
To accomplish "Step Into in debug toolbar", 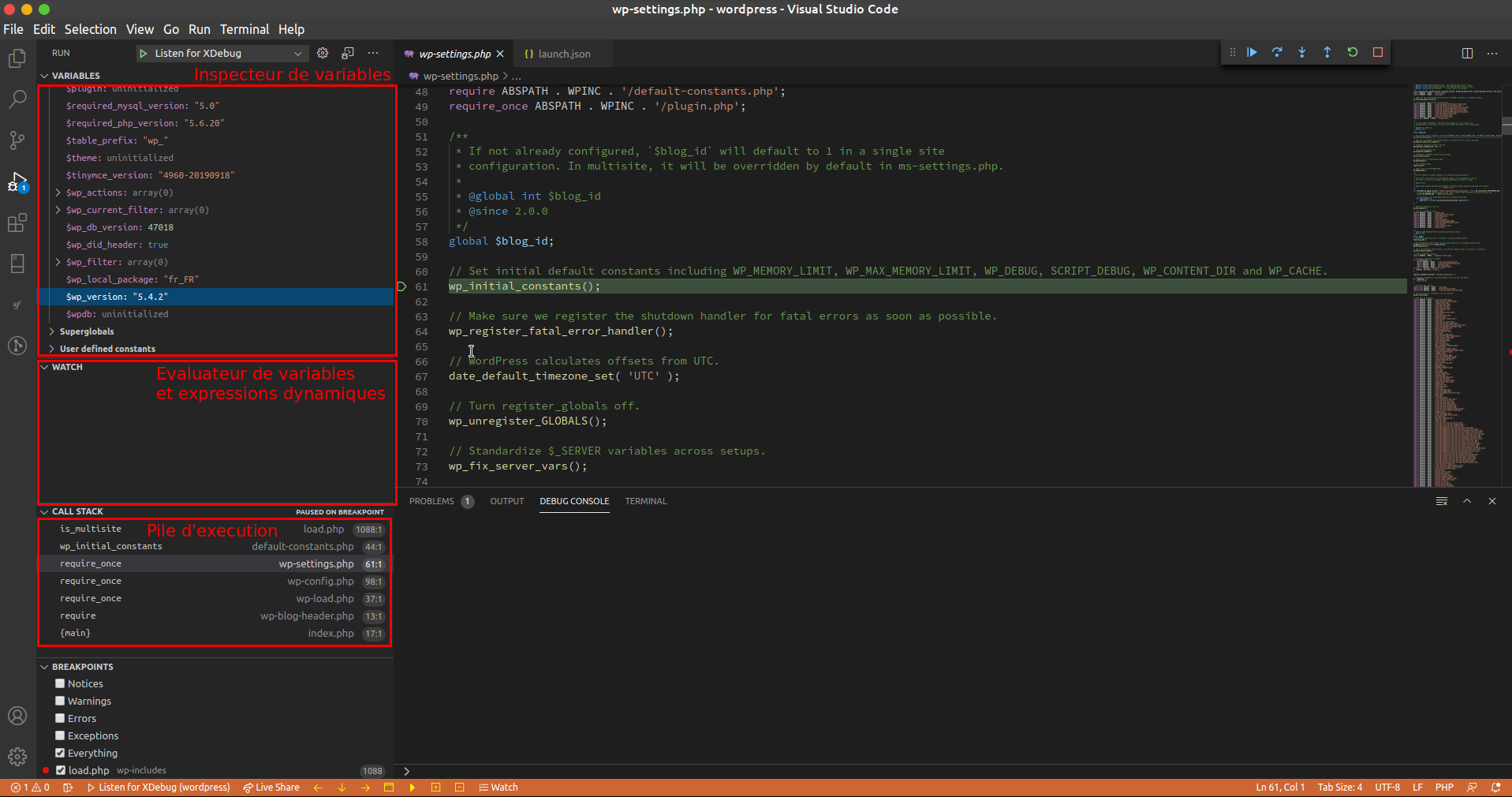I will (x=1302, y=52).
